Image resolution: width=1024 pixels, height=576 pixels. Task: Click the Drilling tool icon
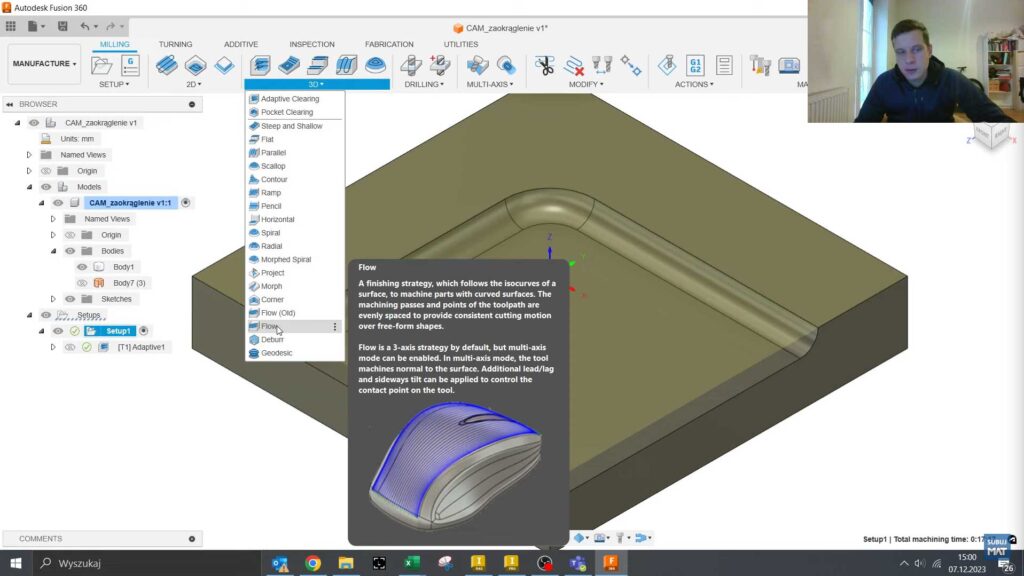point(410,66)
